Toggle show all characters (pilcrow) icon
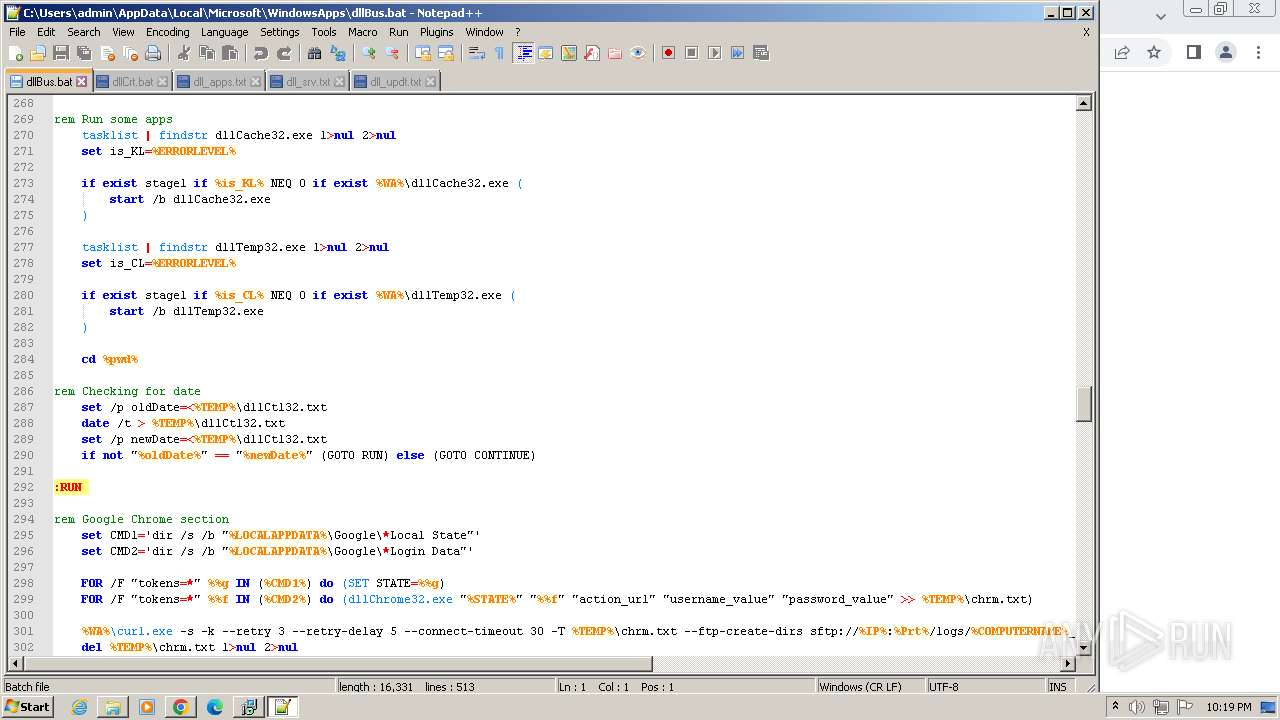This screenshot has width=1280, height=720. pos(500,53)
